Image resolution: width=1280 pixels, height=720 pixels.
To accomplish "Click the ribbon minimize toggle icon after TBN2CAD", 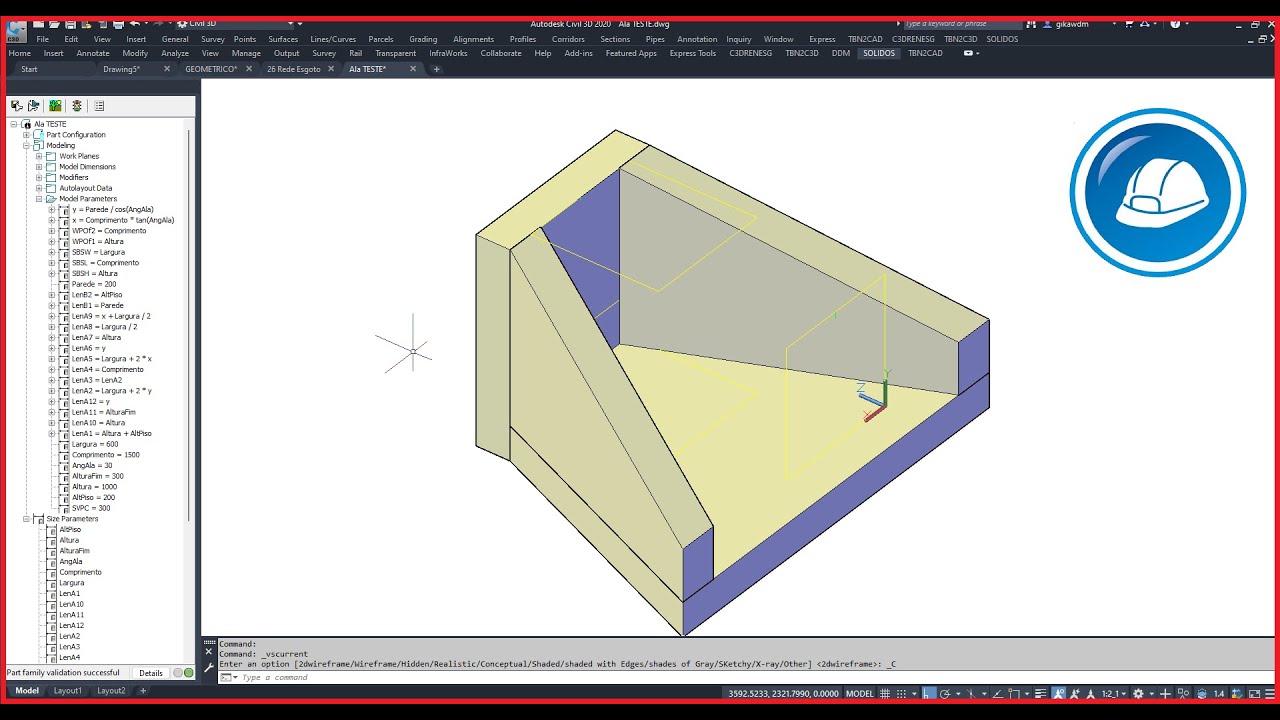I will tap(969, 53).
